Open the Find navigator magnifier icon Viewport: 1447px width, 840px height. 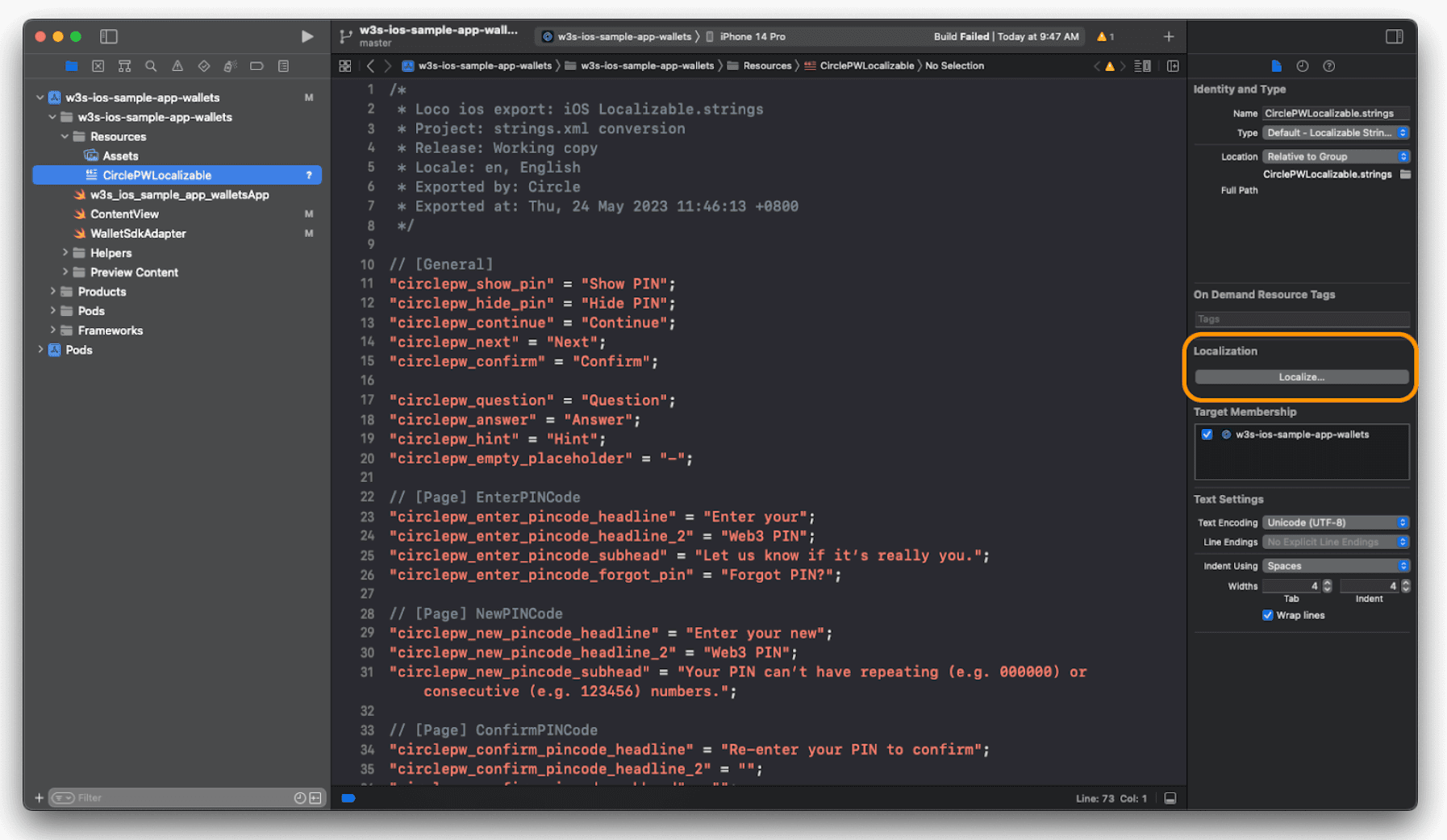[x=151, y=66]
